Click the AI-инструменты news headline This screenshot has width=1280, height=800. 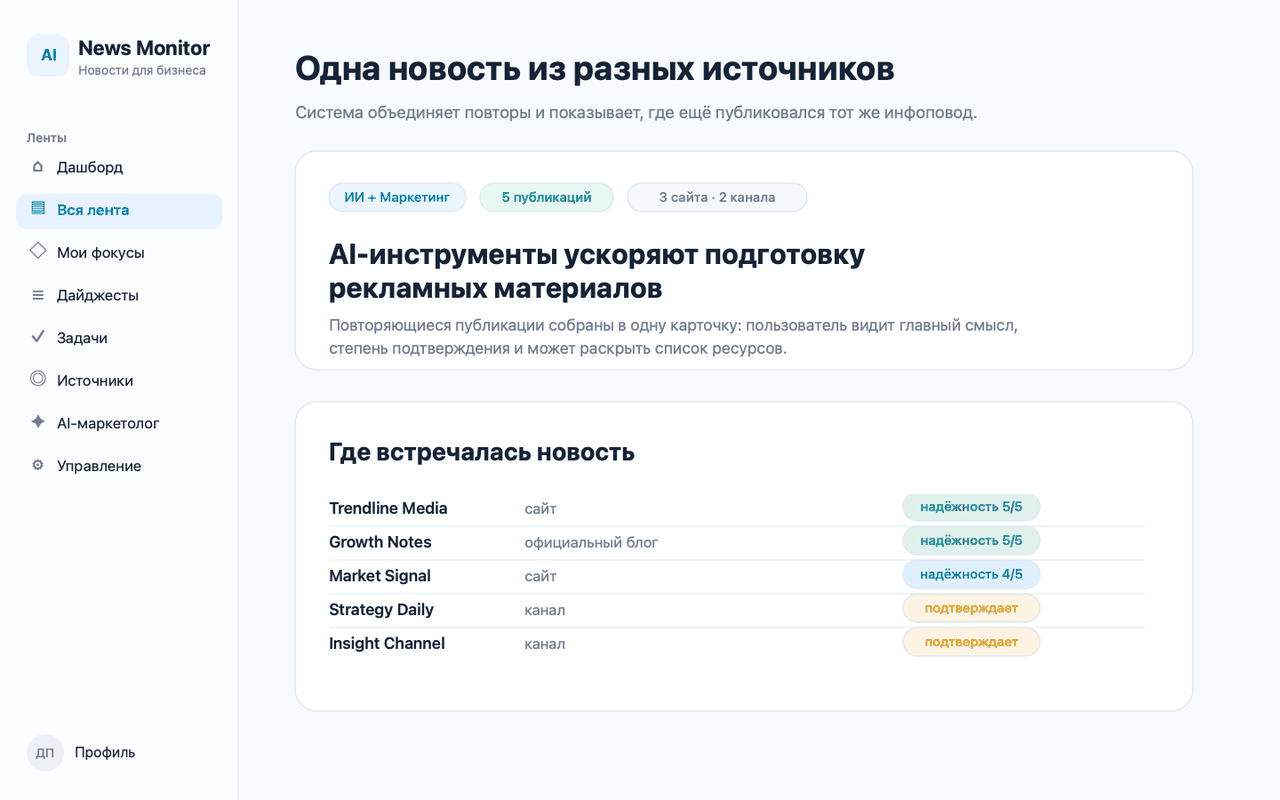click(x=597, y=271)
